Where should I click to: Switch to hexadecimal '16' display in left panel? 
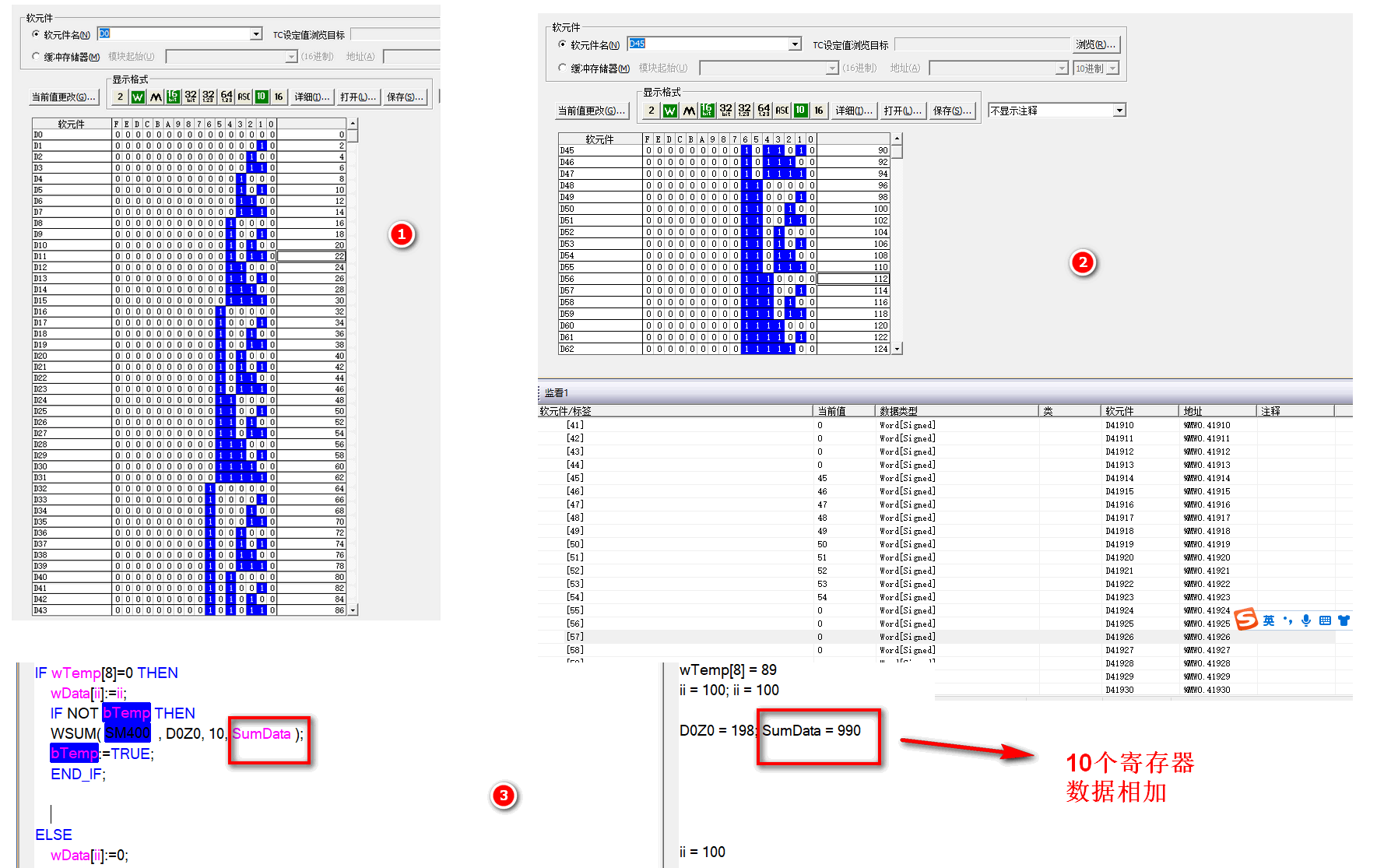tap(279, 97)
